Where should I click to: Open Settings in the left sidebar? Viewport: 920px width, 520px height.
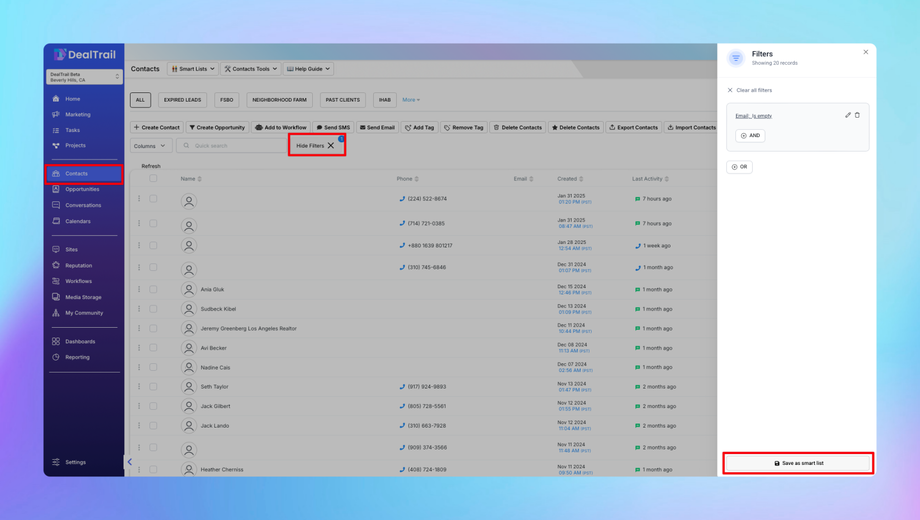pyautogui.click(x=75, y=462)
